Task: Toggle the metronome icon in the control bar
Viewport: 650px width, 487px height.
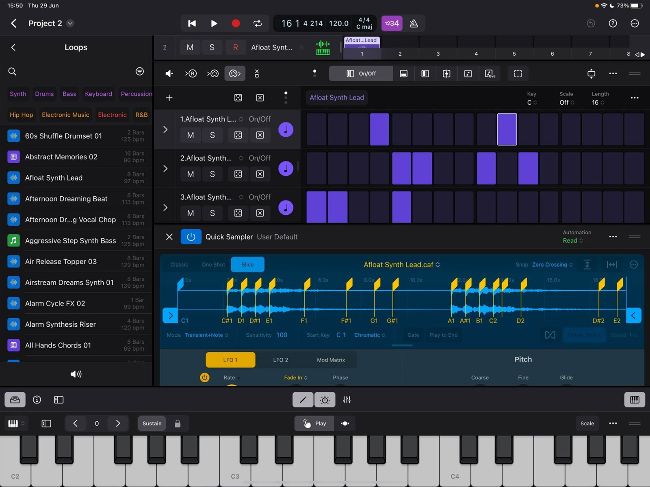Action: click(415, 23)
